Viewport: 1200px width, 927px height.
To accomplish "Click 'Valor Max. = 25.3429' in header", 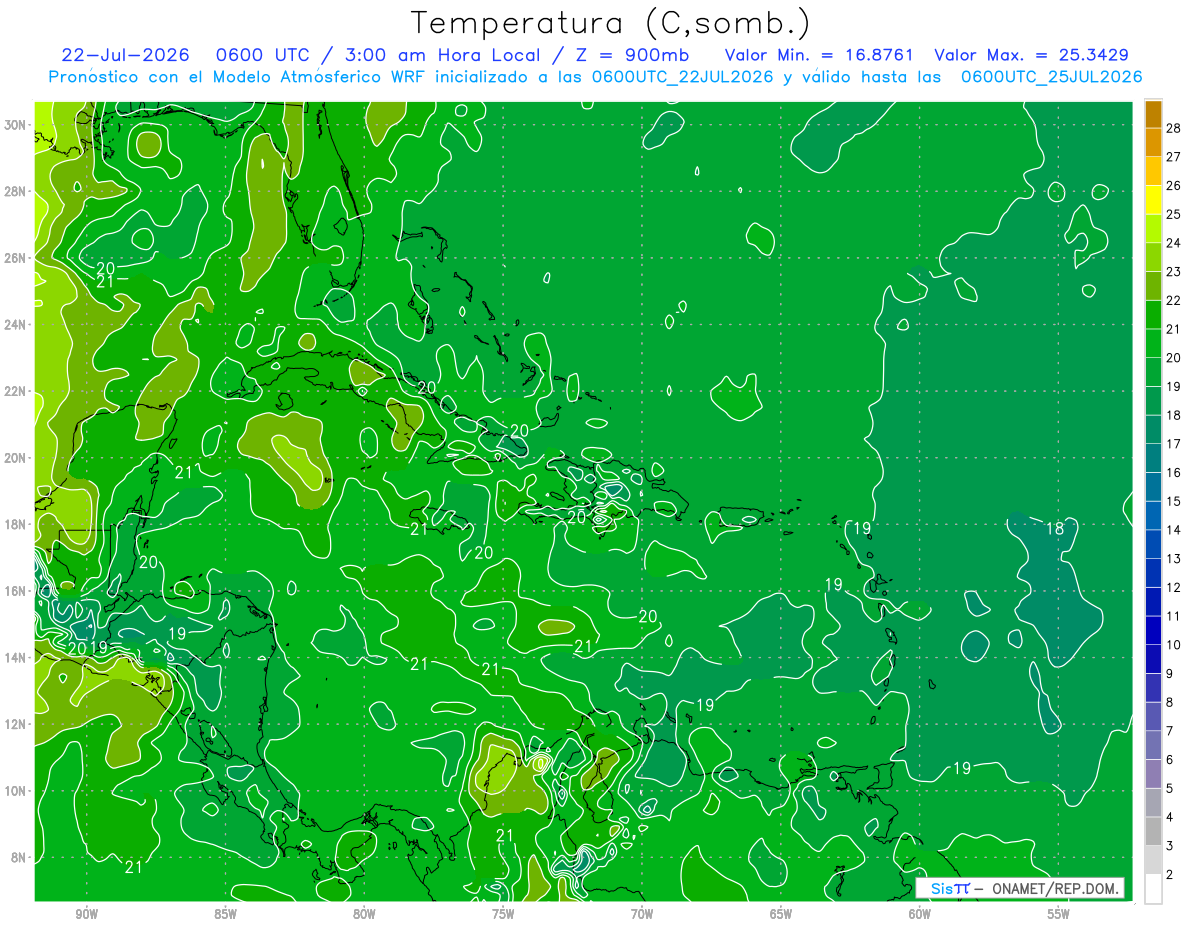I will [1032, 56].
